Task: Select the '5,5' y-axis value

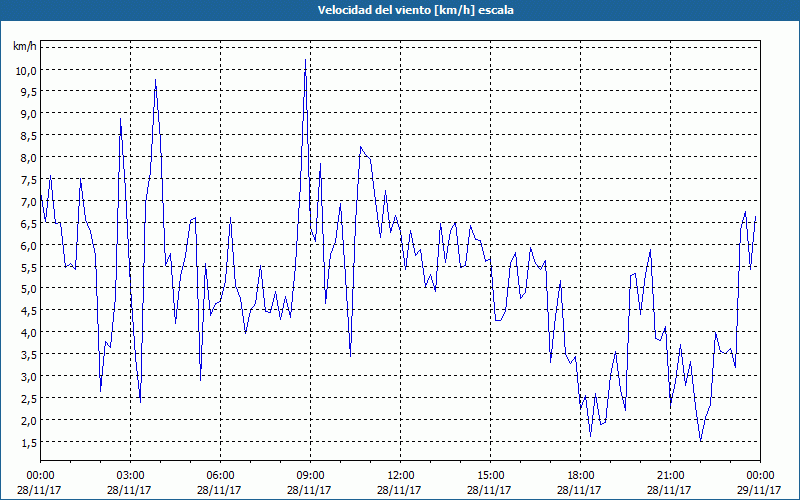Action: point(28,267)
